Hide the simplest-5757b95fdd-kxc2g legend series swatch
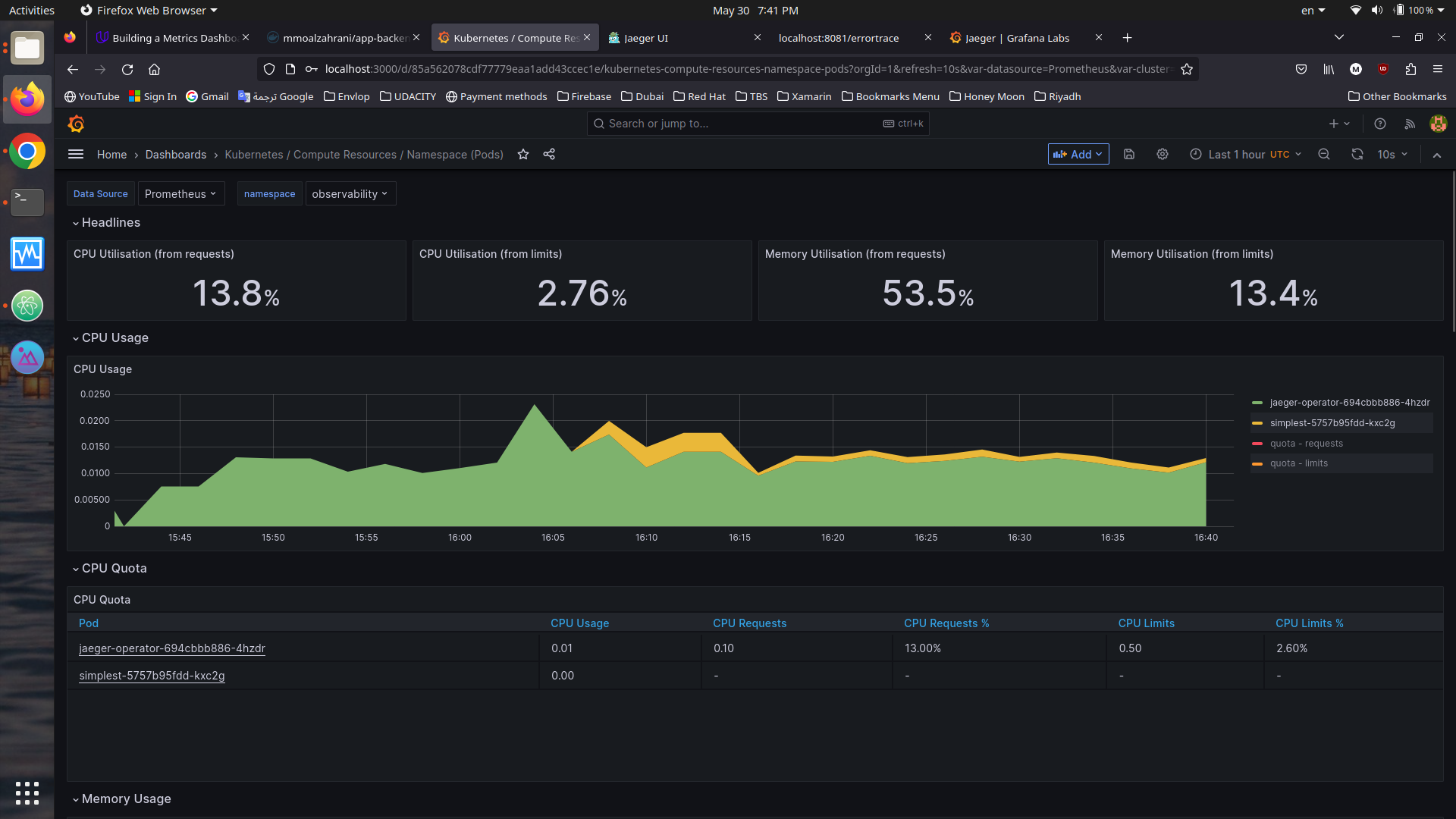This screenshot has height=819, width=1456. (x=1259, y=423)
